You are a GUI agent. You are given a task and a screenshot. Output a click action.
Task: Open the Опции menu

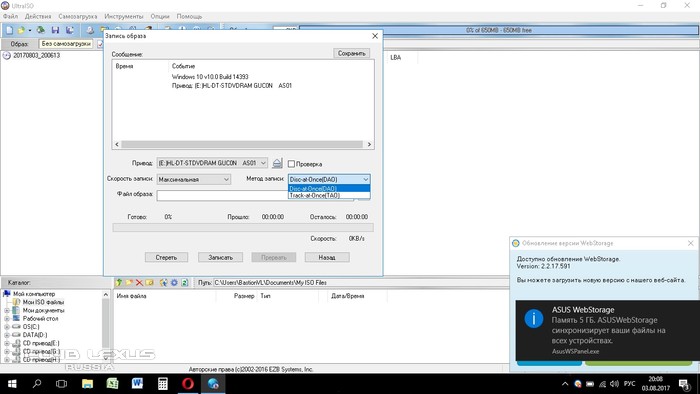point(160,16)
